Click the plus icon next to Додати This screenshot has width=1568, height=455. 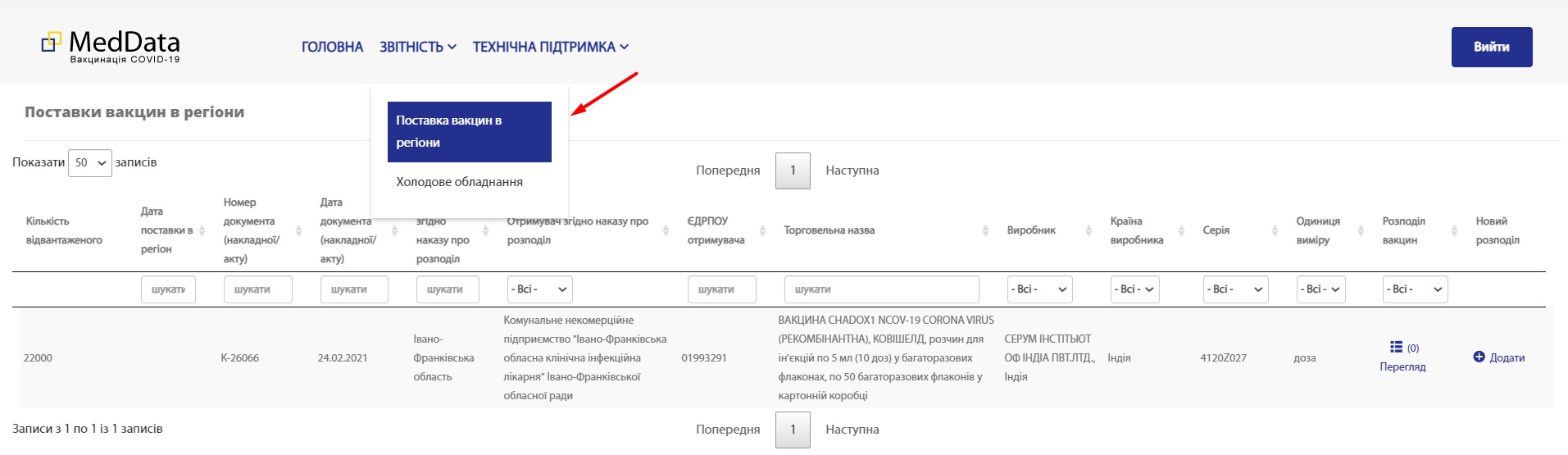click(x=1479, y=357)
